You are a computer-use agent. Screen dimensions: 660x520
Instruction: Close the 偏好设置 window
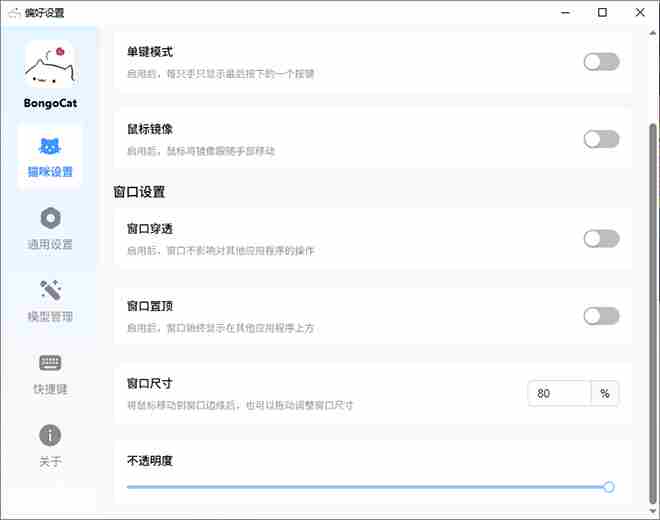640,13
